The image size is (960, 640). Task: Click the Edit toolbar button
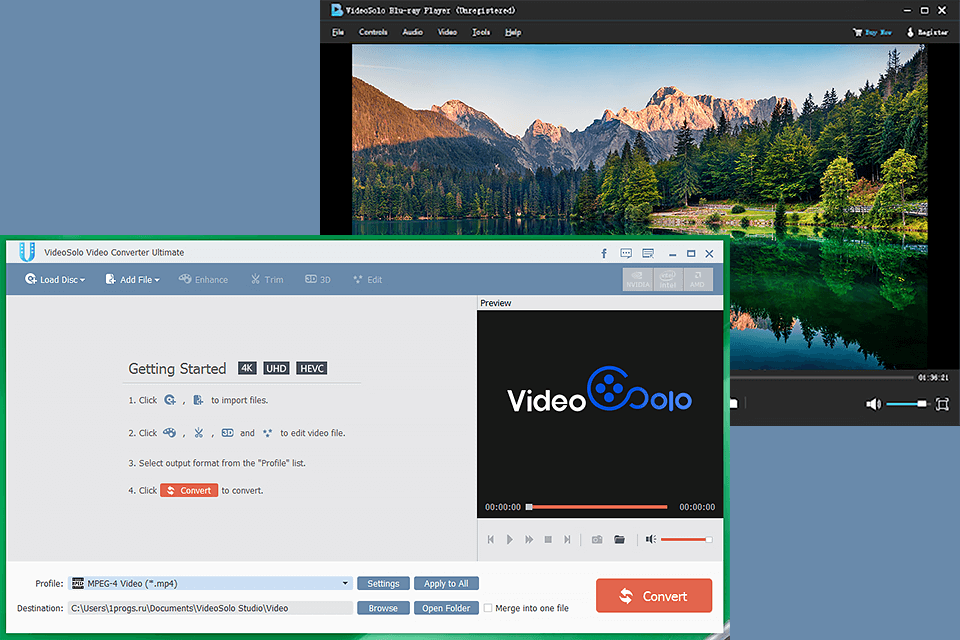(x=367, y=279)
